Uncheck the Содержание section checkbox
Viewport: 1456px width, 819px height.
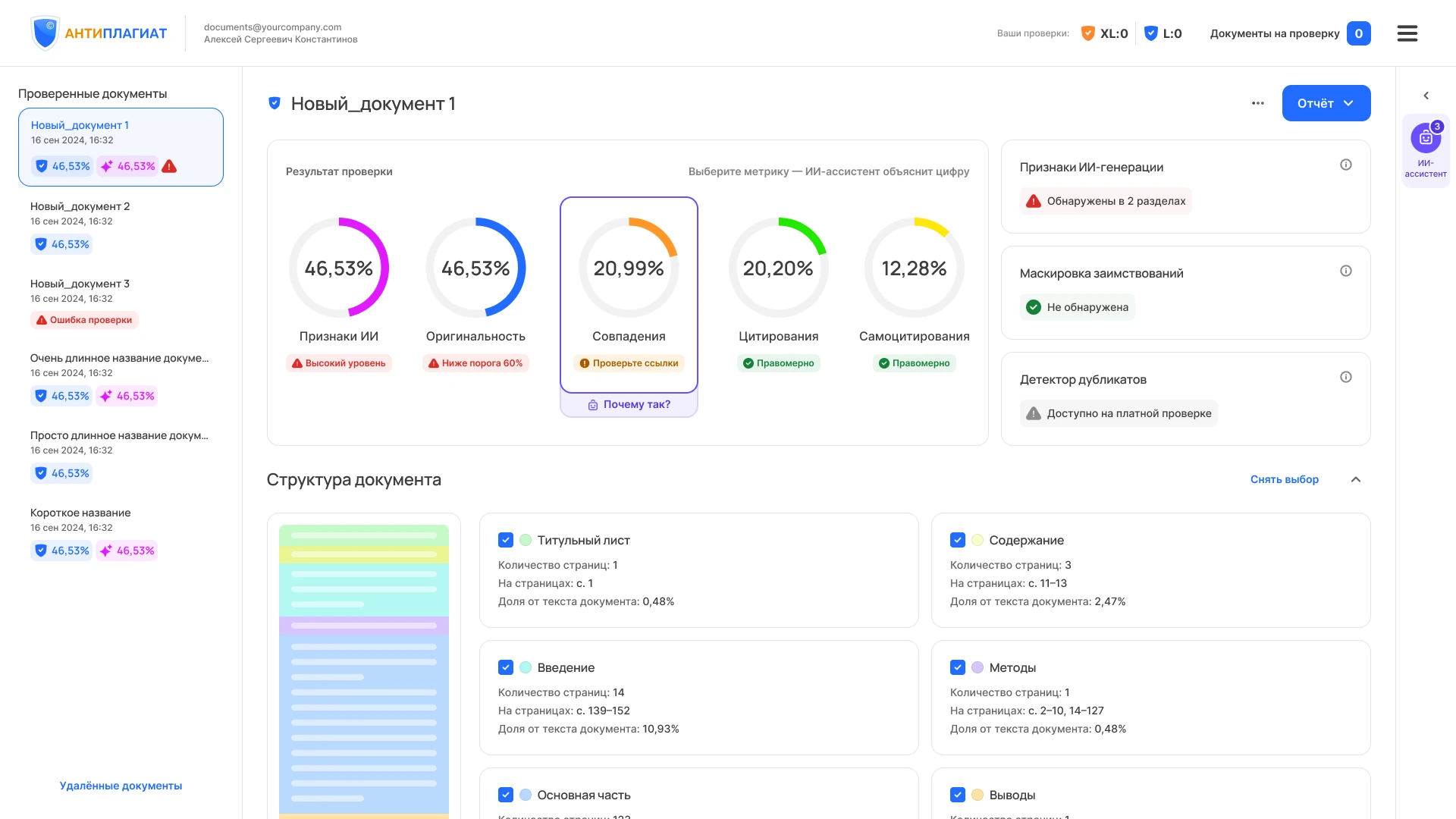tap(958, 540)
